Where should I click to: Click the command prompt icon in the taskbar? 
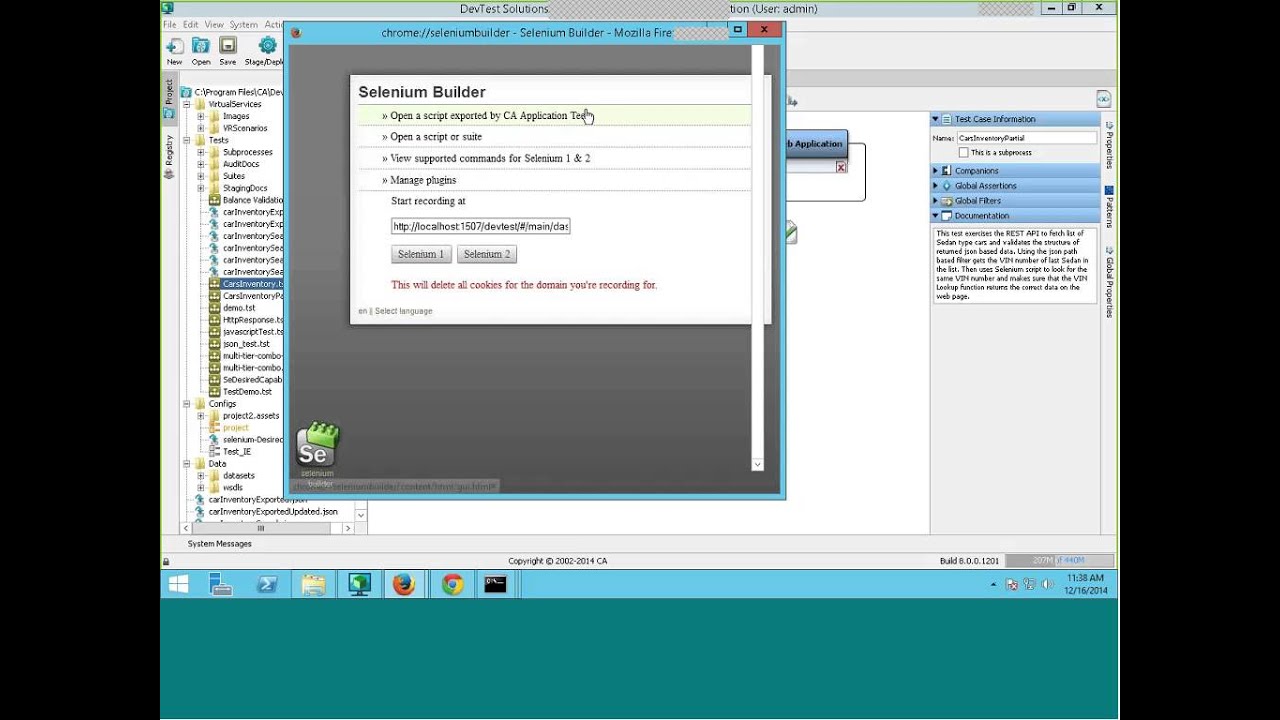tap(496, 584)
